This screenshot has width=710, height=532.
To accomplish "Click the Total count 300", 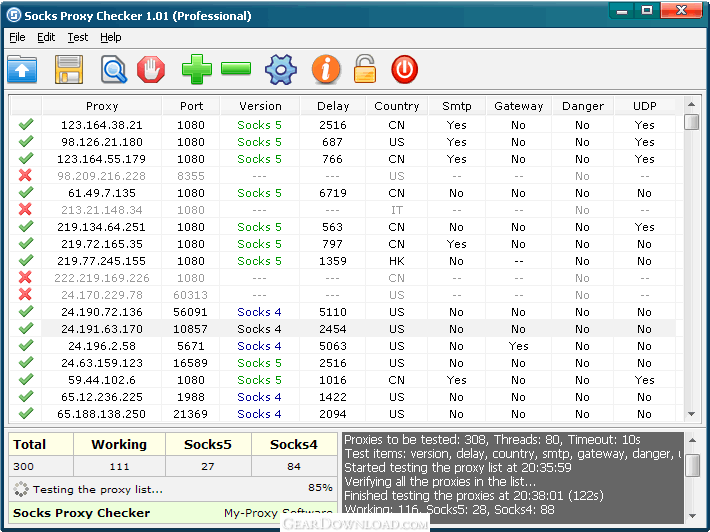I will [24, 466].
